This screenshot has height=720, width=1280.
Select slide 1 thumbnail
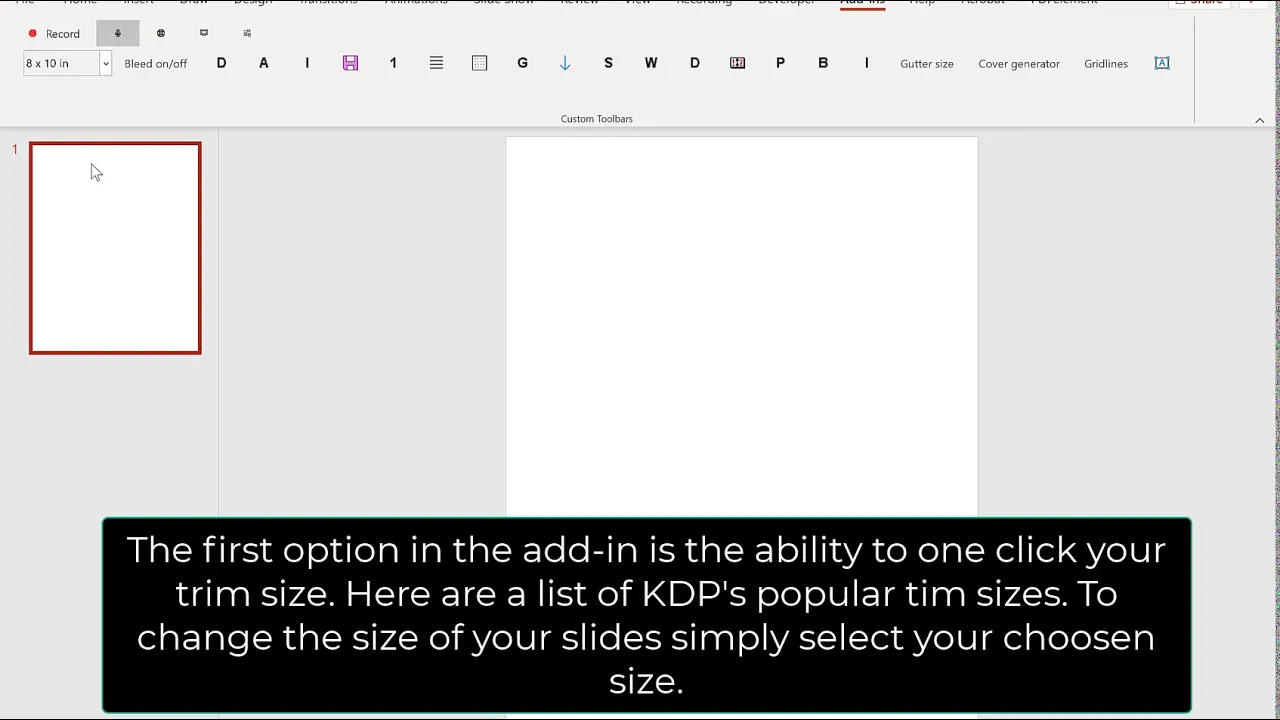(115, 248)
